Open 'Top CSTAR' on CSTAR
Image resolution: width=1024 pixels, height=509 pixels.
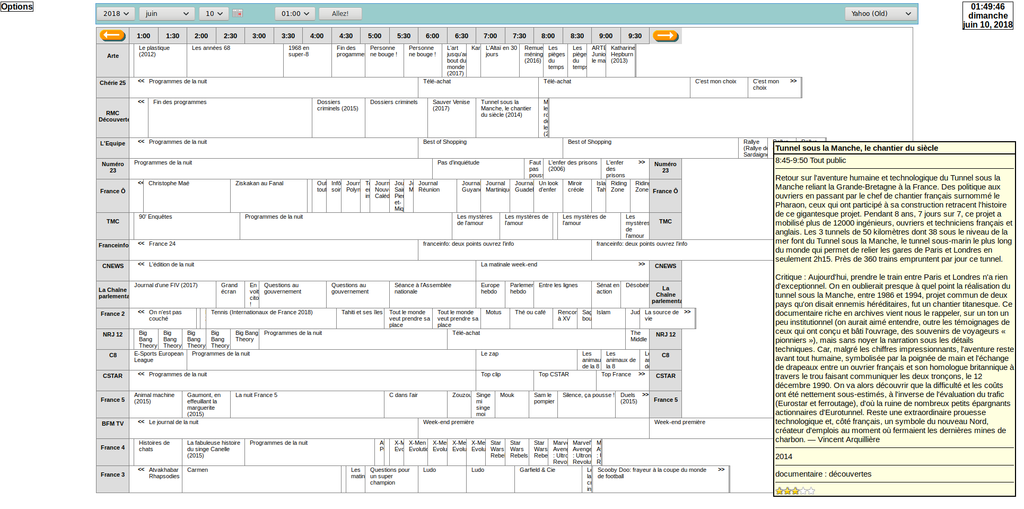tap(563, 380)
